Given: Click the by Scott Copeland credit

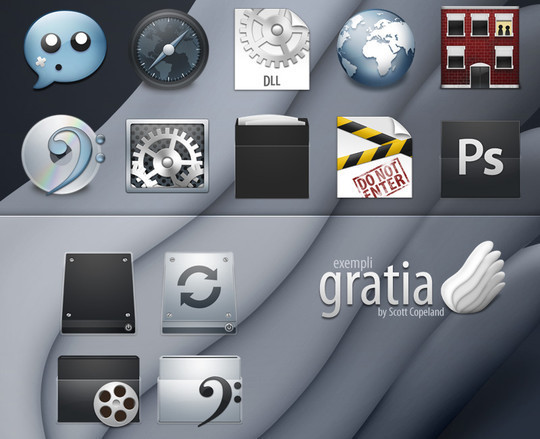Looking at the screenshot, I should click(411, 312).
